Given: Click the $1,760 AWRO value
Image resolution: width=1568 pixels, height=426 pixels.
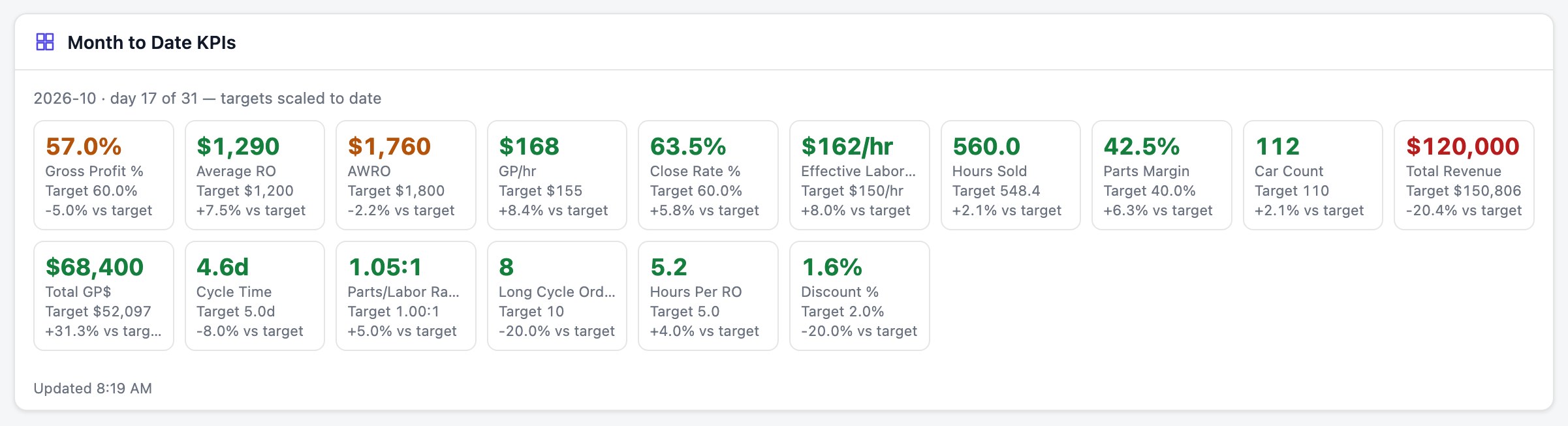Looking at the screenshot, I should pos(389,146).
